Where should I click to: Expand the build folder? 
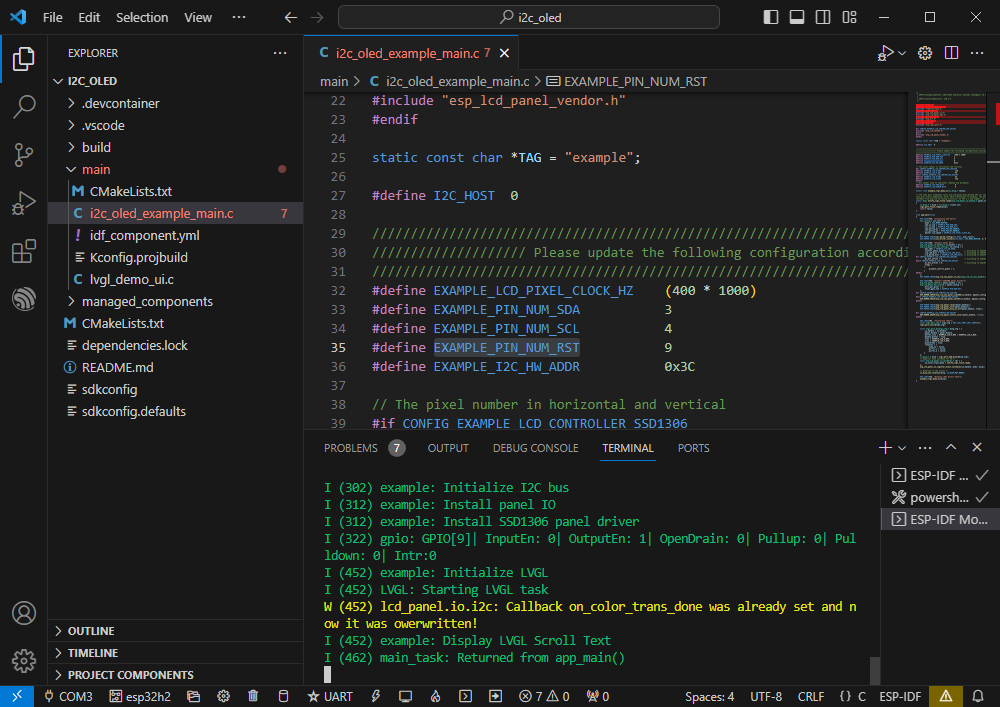click(175, 147)
